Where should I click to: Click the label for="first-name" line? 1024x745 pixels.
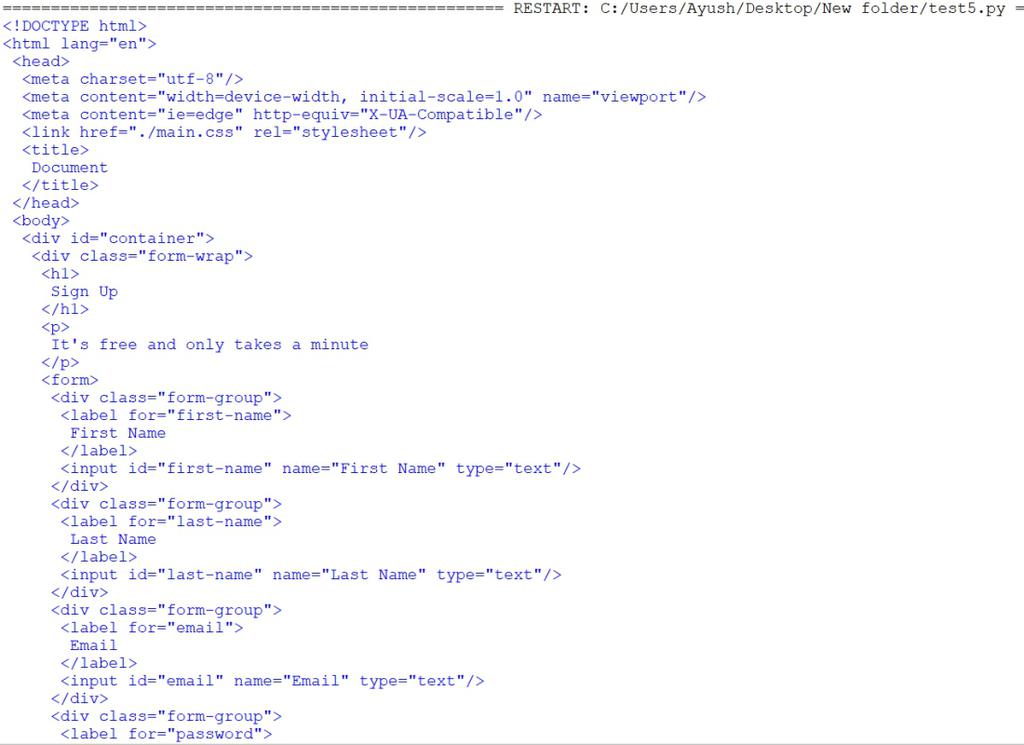[x=176, y=415]
